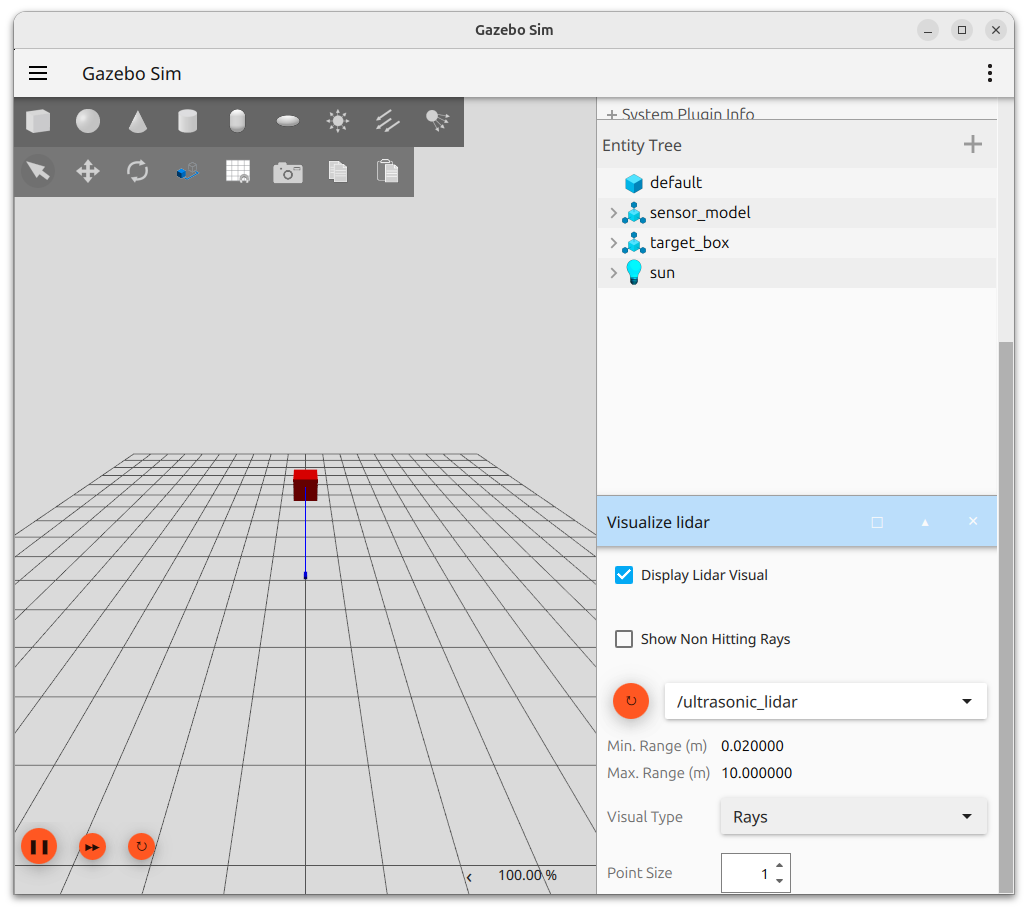Increase the Point Size value

(x=780, y=865)
